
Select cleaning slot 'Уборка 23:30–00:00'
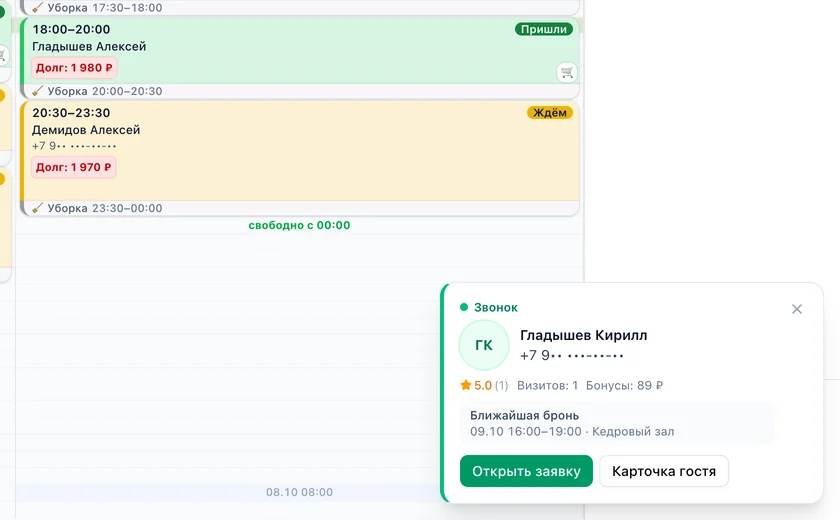tap(300, 208)
